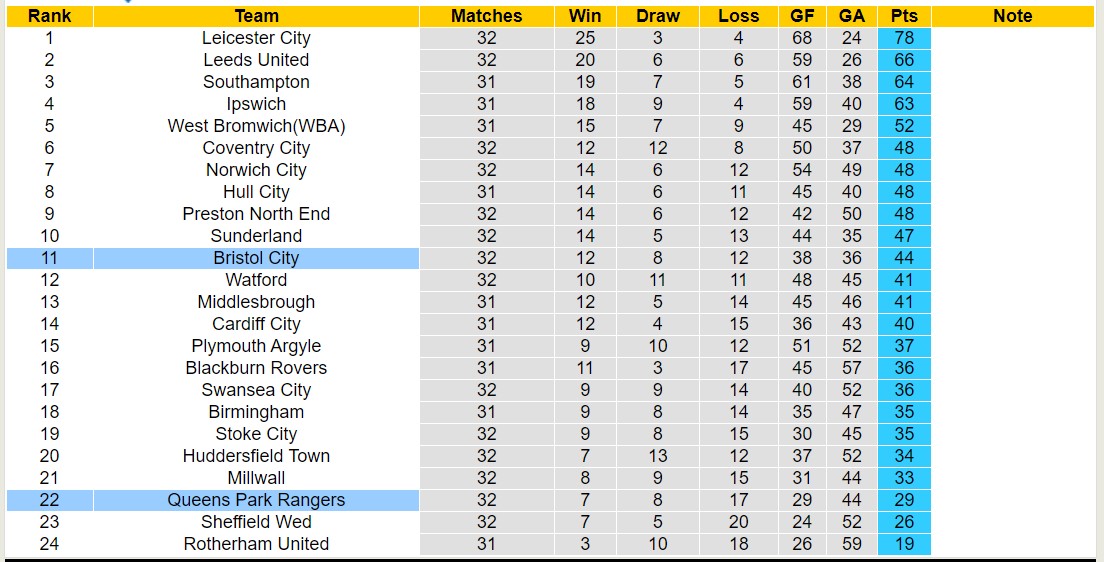1104x562 pixels.
Task: Click Leicester City's 78 points cell
Action: pyautogui.click(x=904, y=38)
